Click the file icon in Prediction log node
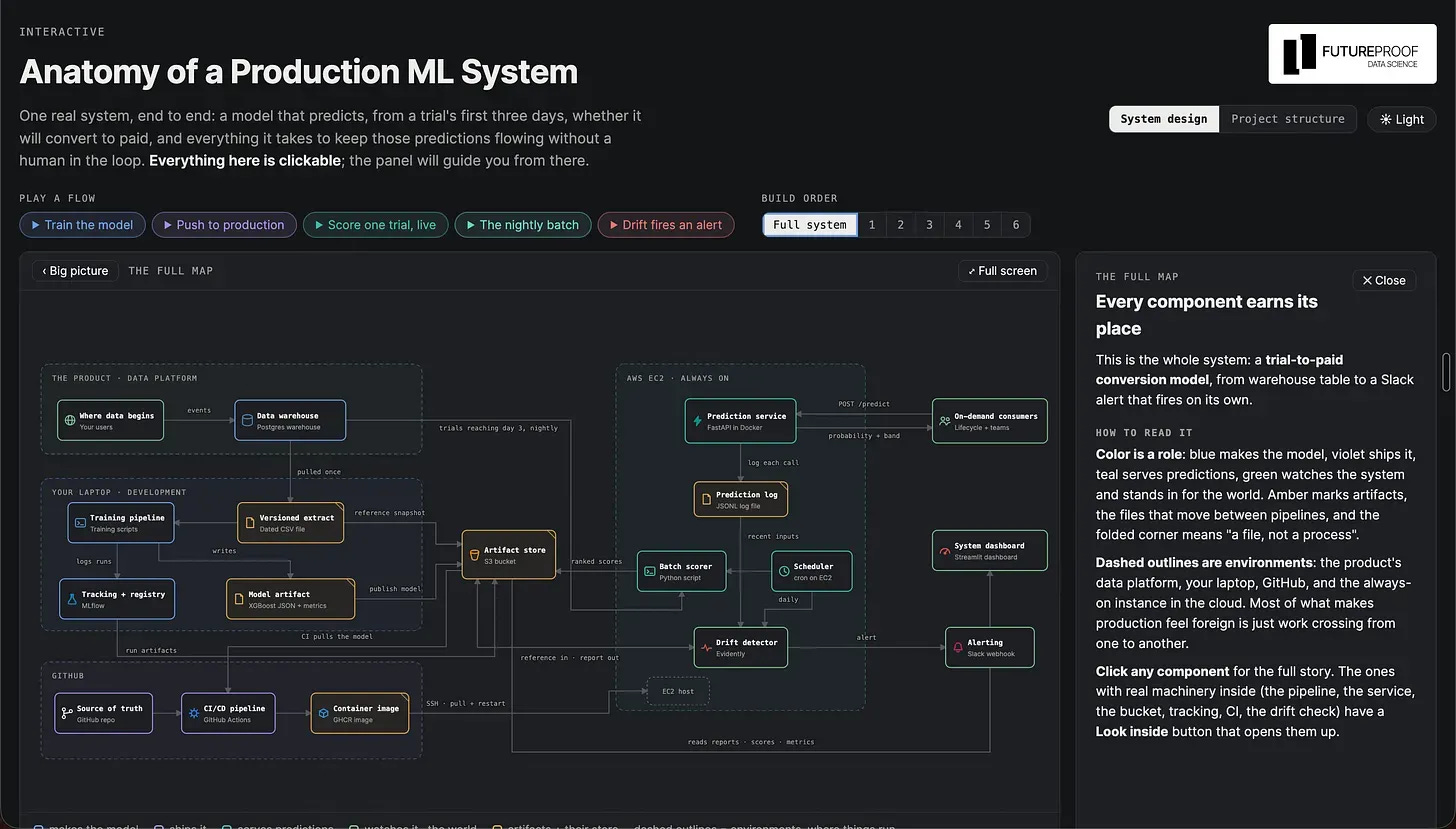Viewport: 1456px width, 829px height. pyautogui.click(x=706, y=499)
